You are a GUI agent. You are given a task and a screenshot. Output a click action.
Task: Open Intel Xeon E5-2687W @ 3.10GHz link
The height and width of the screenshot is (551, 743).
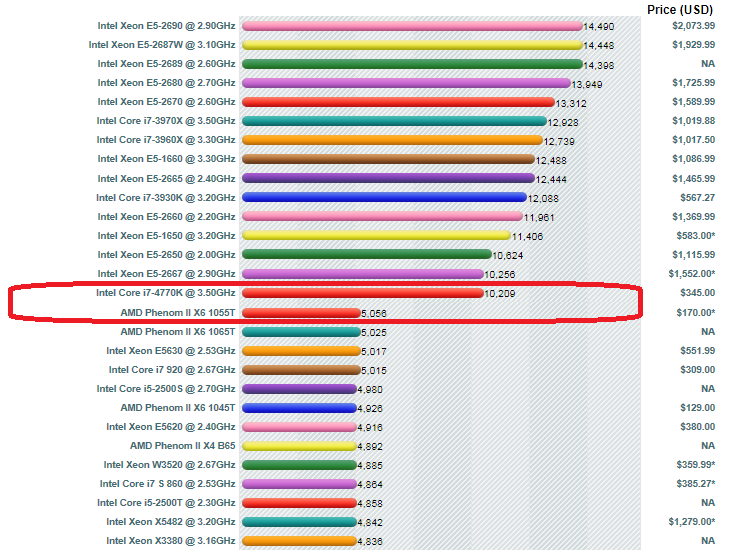pos(162,45)
